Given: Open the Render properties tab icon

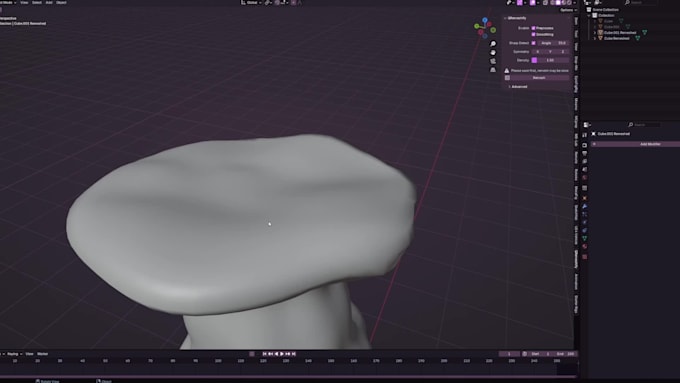Looking at the screenshot, I should point(585,145).
